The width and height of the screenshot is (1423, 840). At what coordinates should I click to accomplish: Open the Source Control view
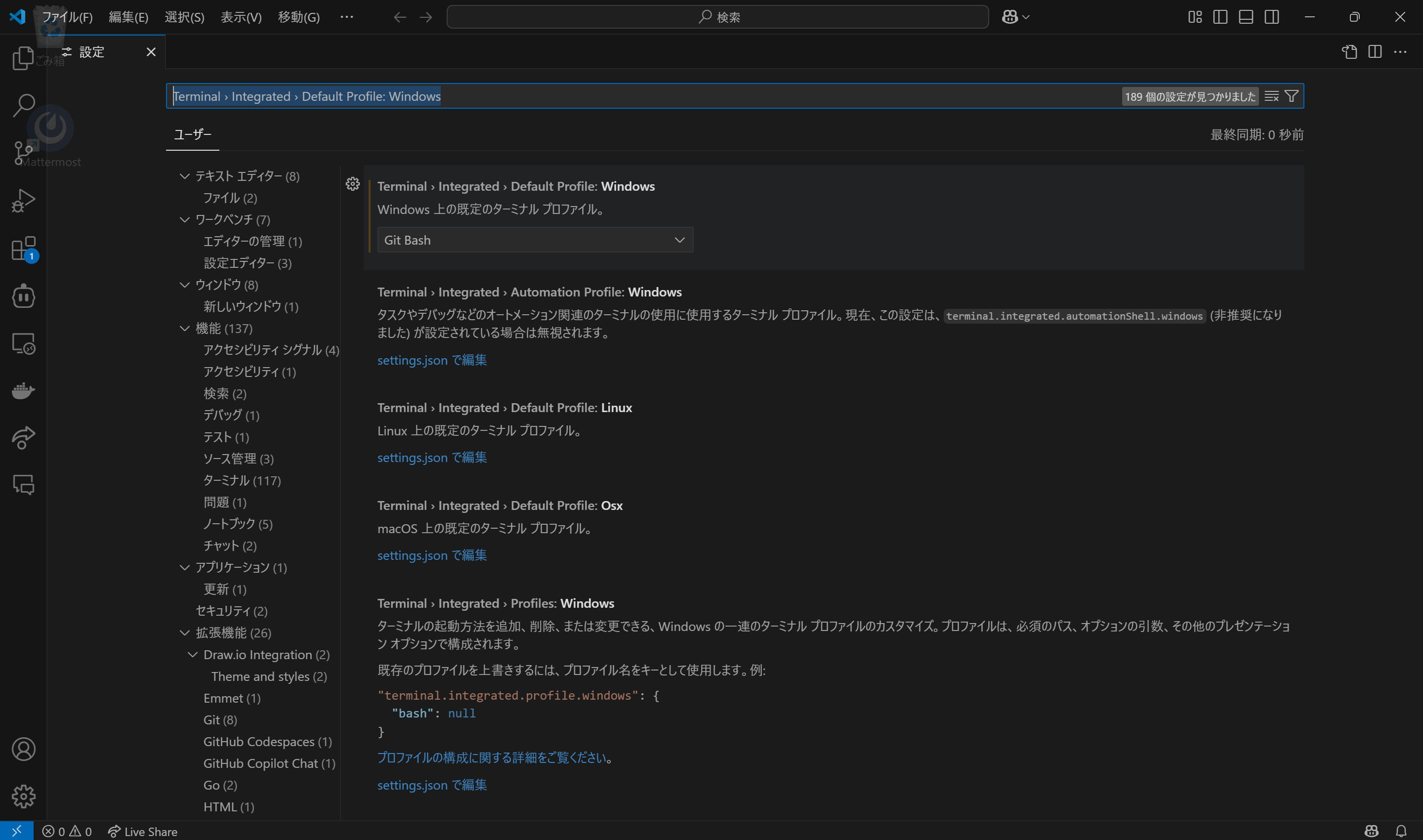tap(23, 152)
